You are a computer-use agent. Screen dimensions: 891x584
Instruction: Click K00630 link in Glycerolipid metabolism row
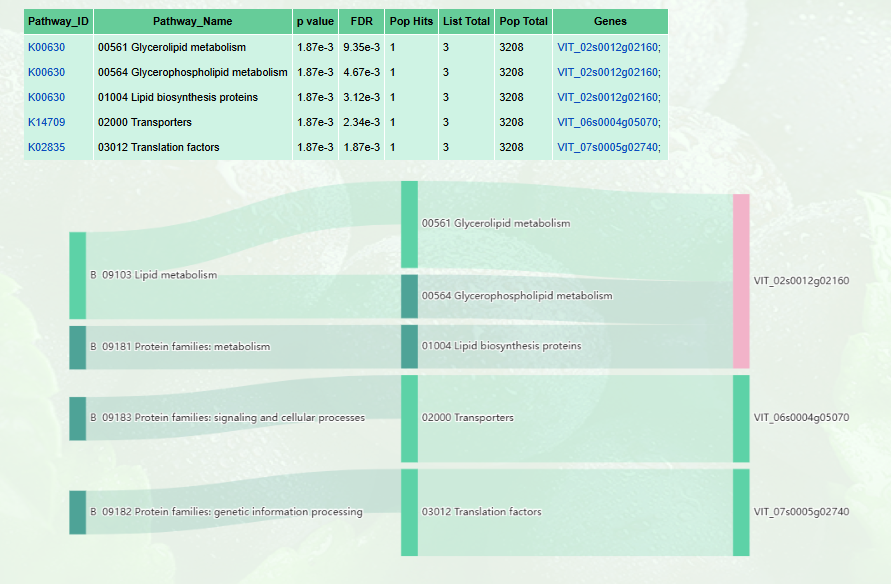click(x=46, y=47)
